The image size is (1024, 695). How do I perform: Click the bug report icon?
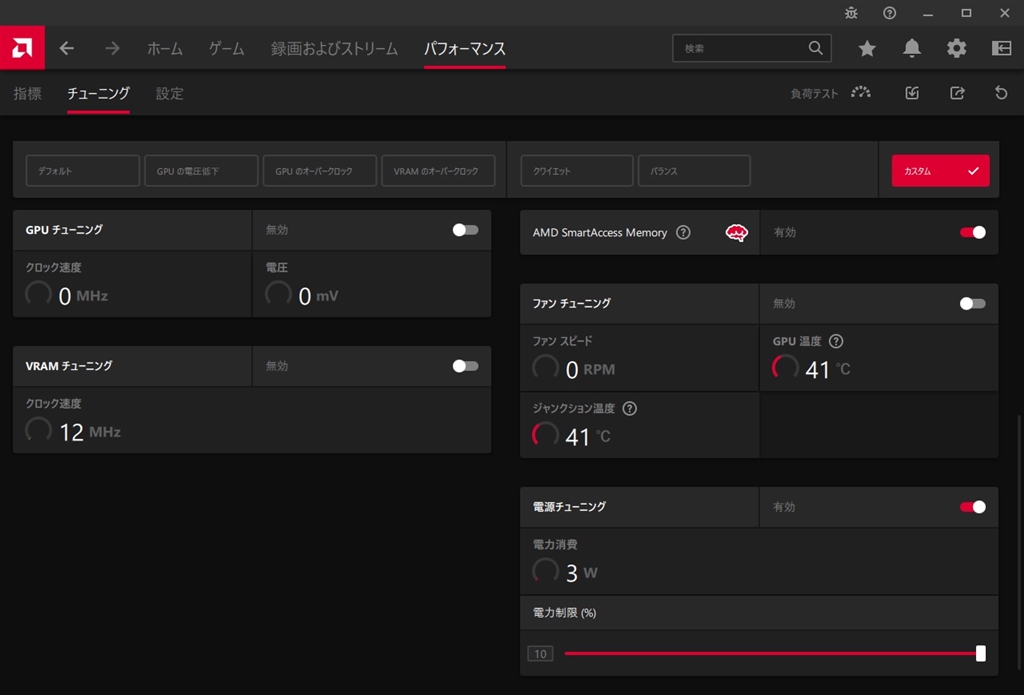[851, 12]
